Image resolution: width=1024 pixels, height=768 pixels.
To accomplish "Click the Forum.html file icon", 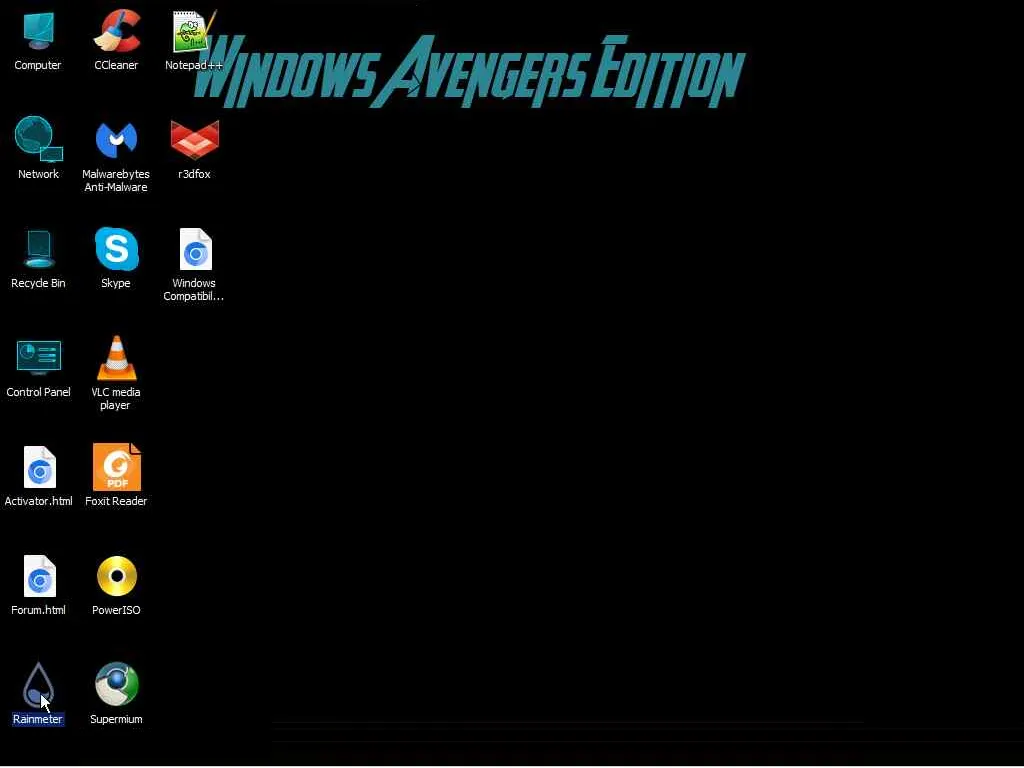I will pos(39,576).
